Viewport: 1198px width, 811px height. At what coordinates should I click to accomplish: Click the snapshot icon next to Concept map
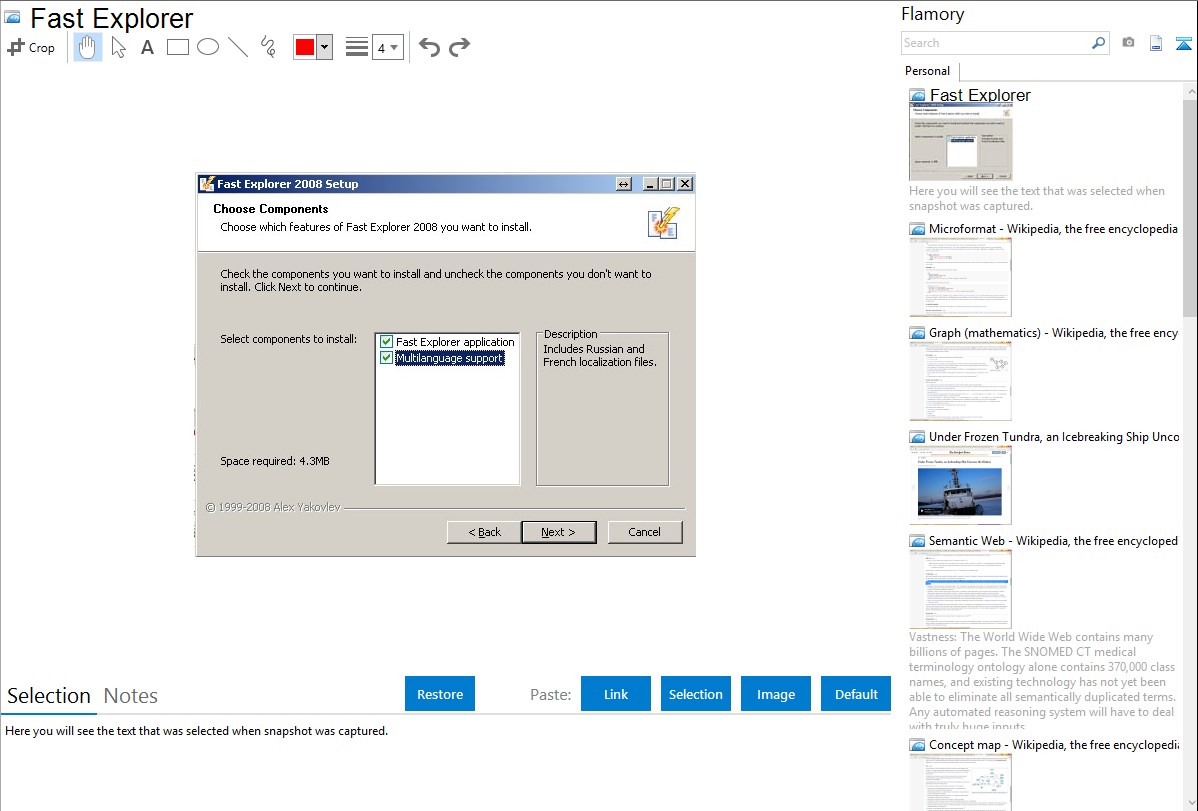917,745
